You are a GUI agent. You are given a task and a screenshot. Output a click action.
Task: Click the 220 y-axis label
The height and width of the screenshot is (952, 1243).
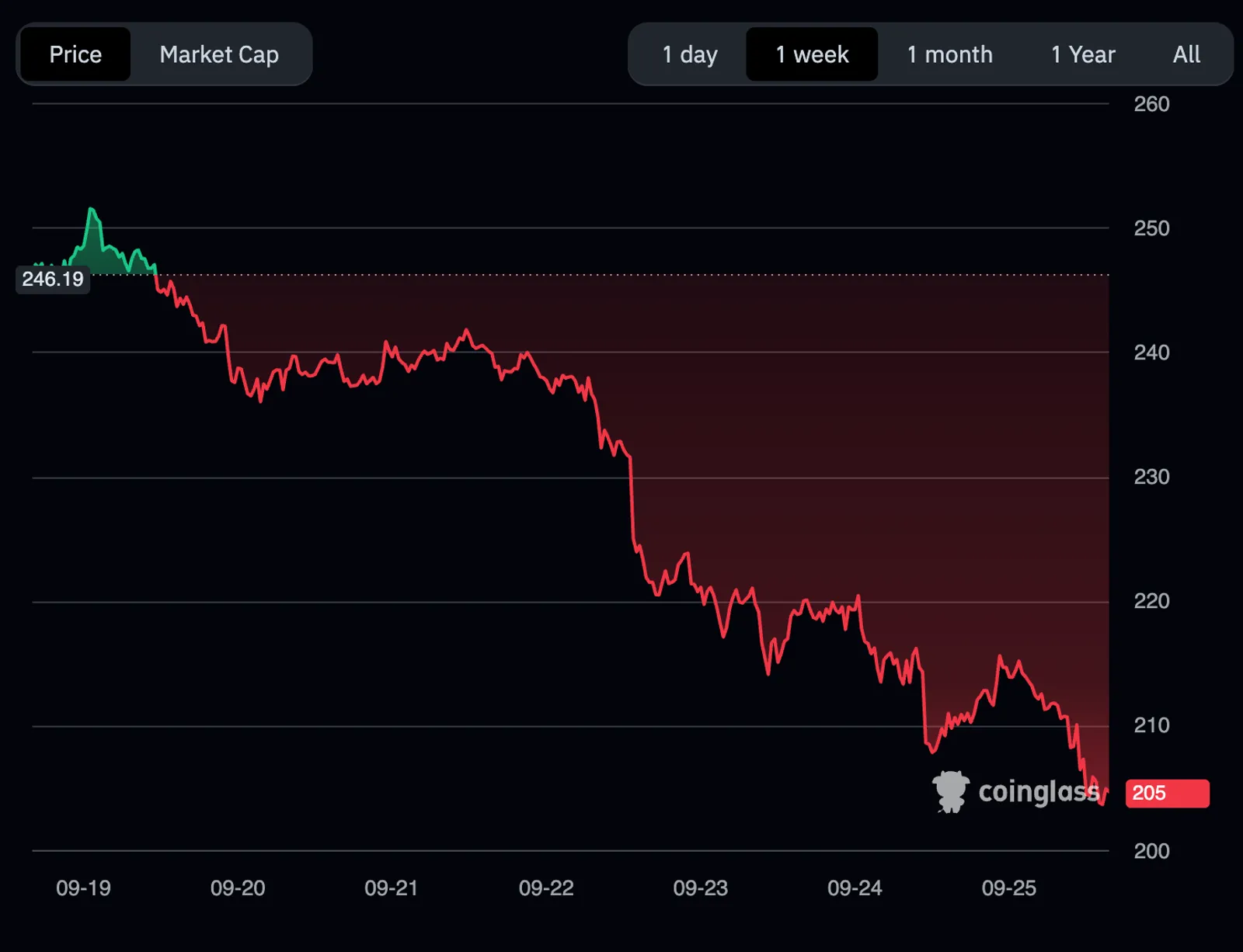pyautogui.click(x=1151, y=601)
